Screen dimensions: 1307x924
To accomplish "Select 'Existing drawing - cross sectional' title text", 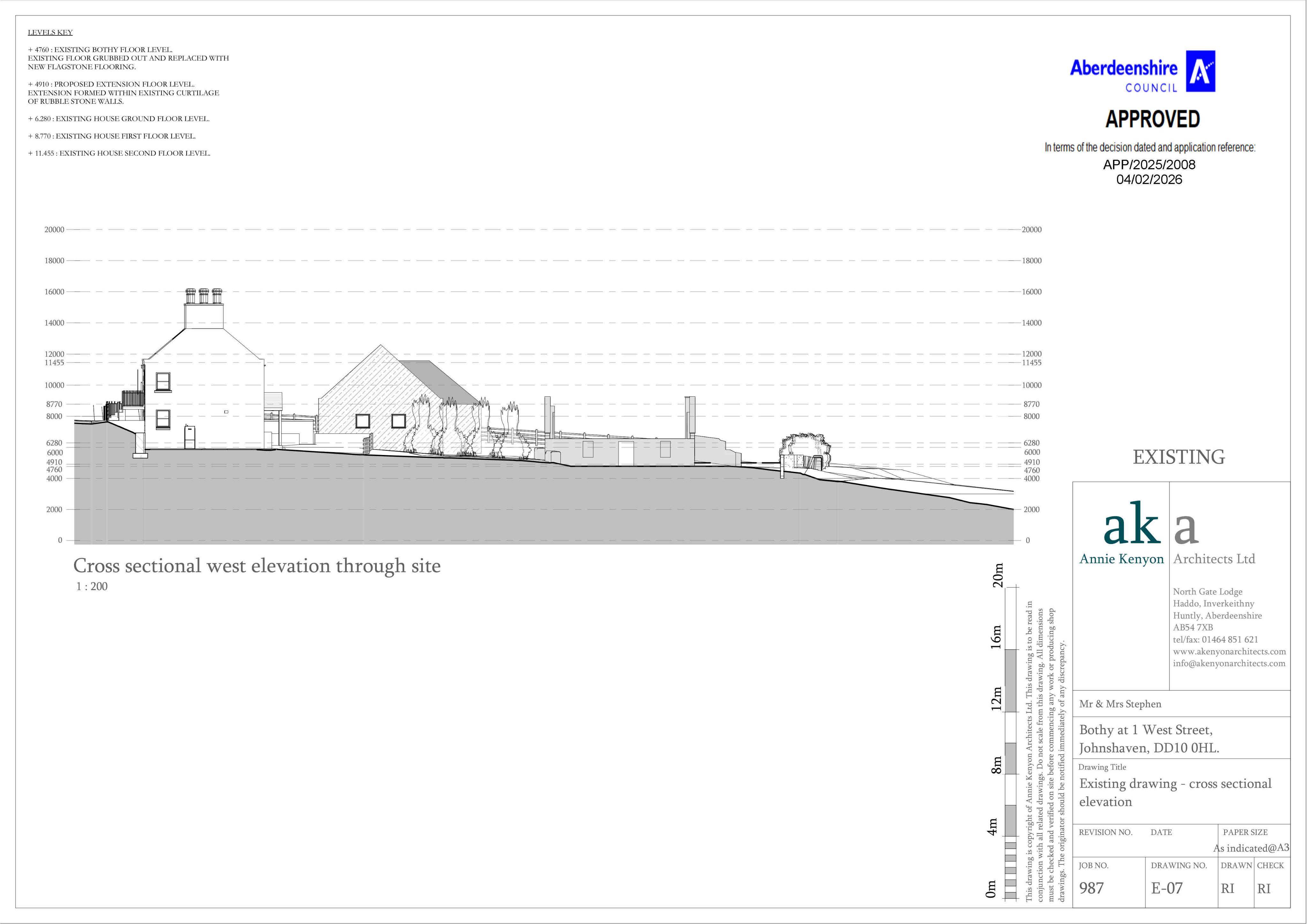I will tap(1175, 784).
